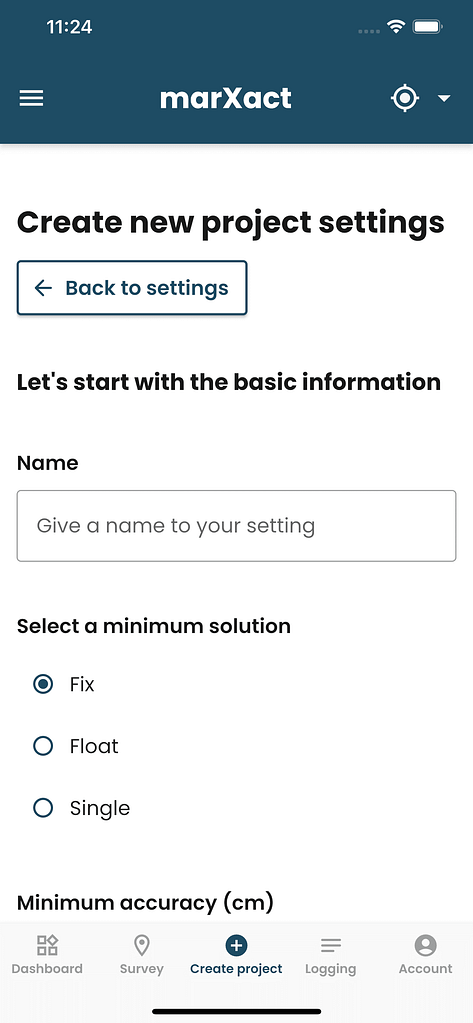Go to the Dashboard tab label
The width and height of the screenshot is (473, 1023).
pos(47,969)
